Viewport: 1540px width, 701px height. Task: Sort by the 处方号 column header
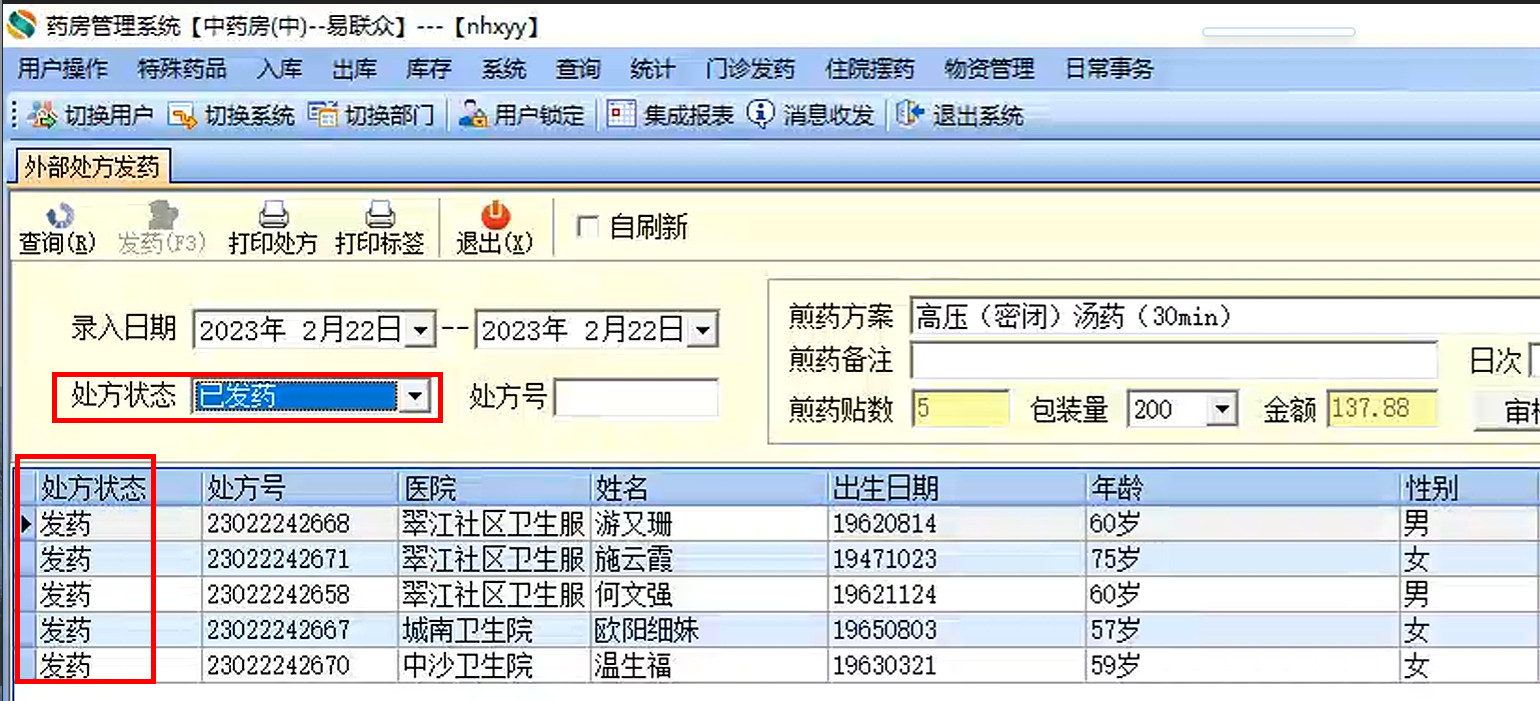(299, 488)
